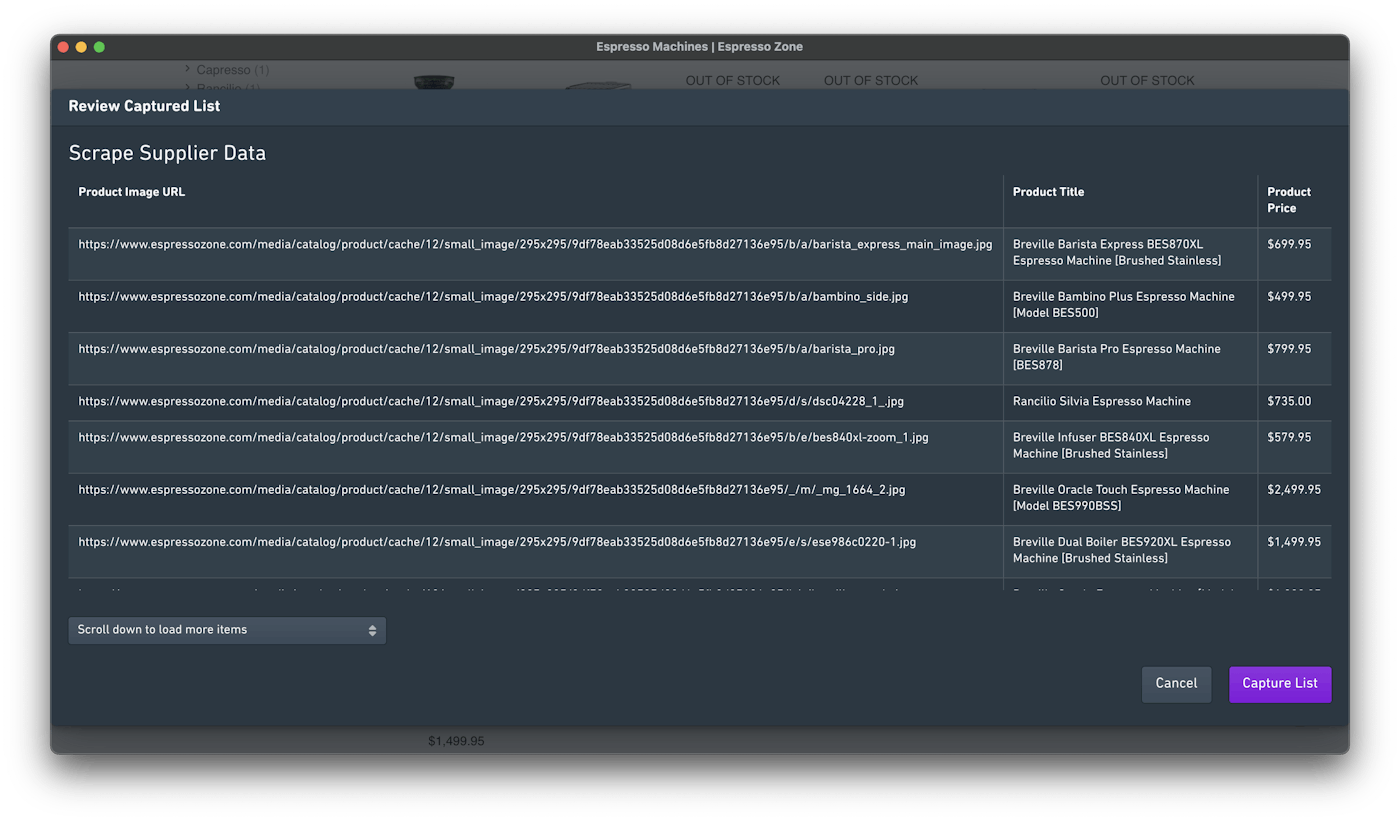Expand the Capresso category in background page
The height and width of the screenshot is (821, 1400).
(x=188, y=69)
